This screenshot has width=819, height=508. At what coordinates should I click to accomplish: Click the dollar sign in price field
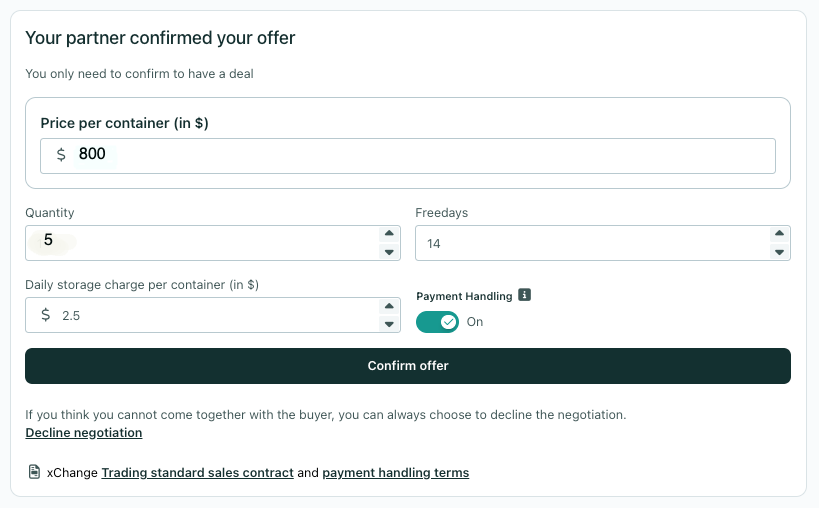61,155
